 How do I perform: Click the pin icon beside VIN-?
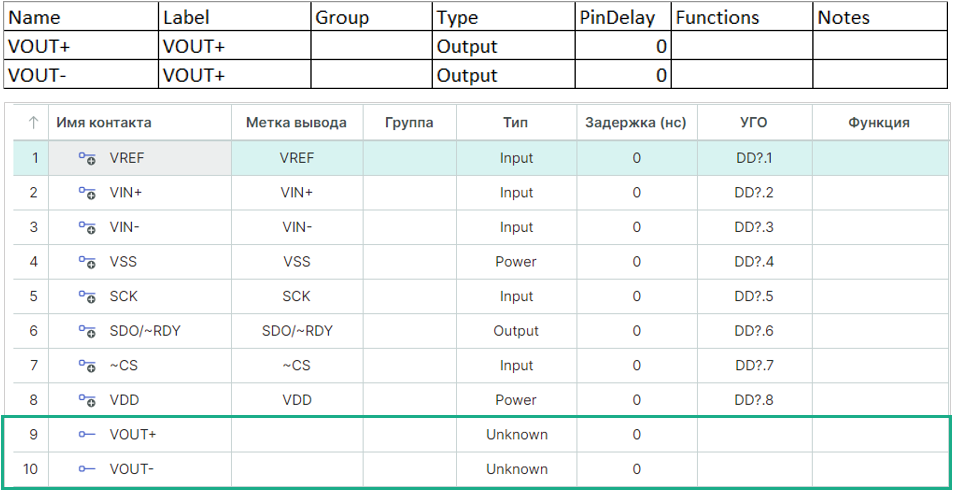[87, 227]
